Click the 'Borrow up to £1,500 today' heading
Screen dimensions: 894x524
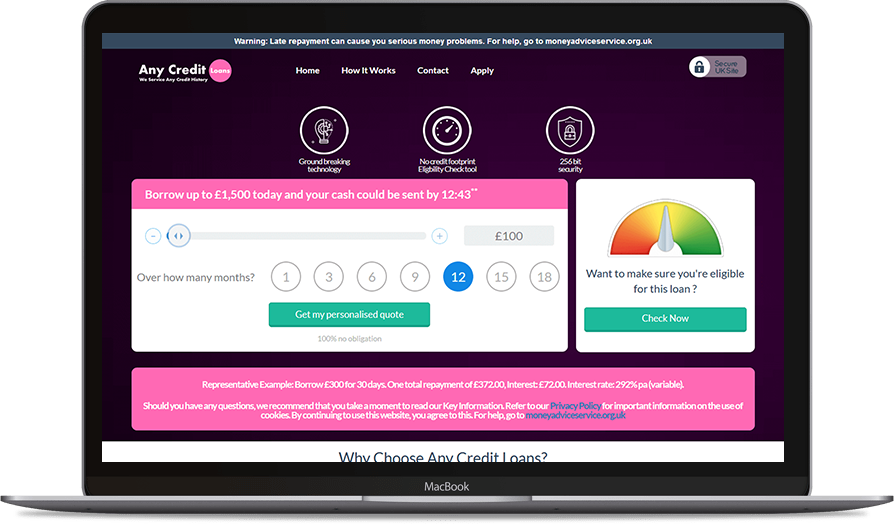pos(311,194)
